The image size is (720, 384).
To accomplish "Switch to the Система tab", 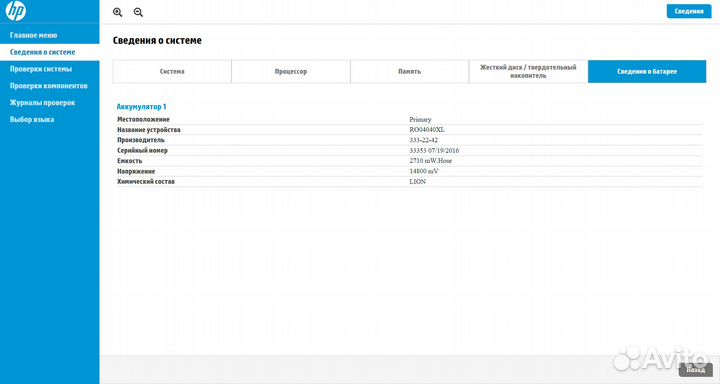I will pos(172,72).
